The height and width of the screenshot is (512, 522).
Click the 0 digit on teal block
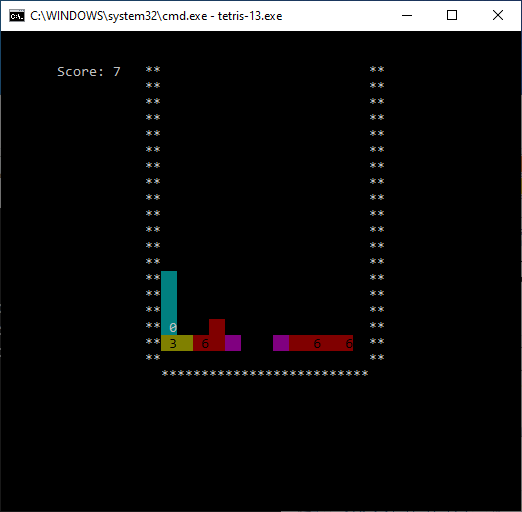tap(173, 328)
